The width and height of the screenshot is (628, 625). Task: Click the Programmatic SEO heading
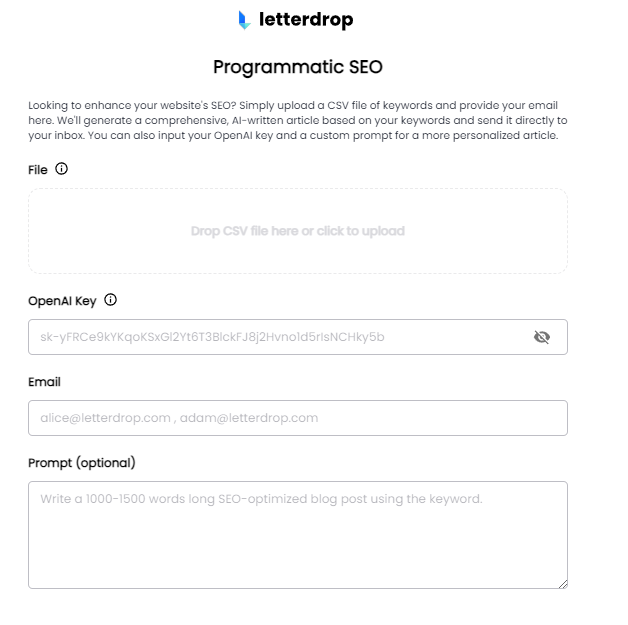pos(298,67)
